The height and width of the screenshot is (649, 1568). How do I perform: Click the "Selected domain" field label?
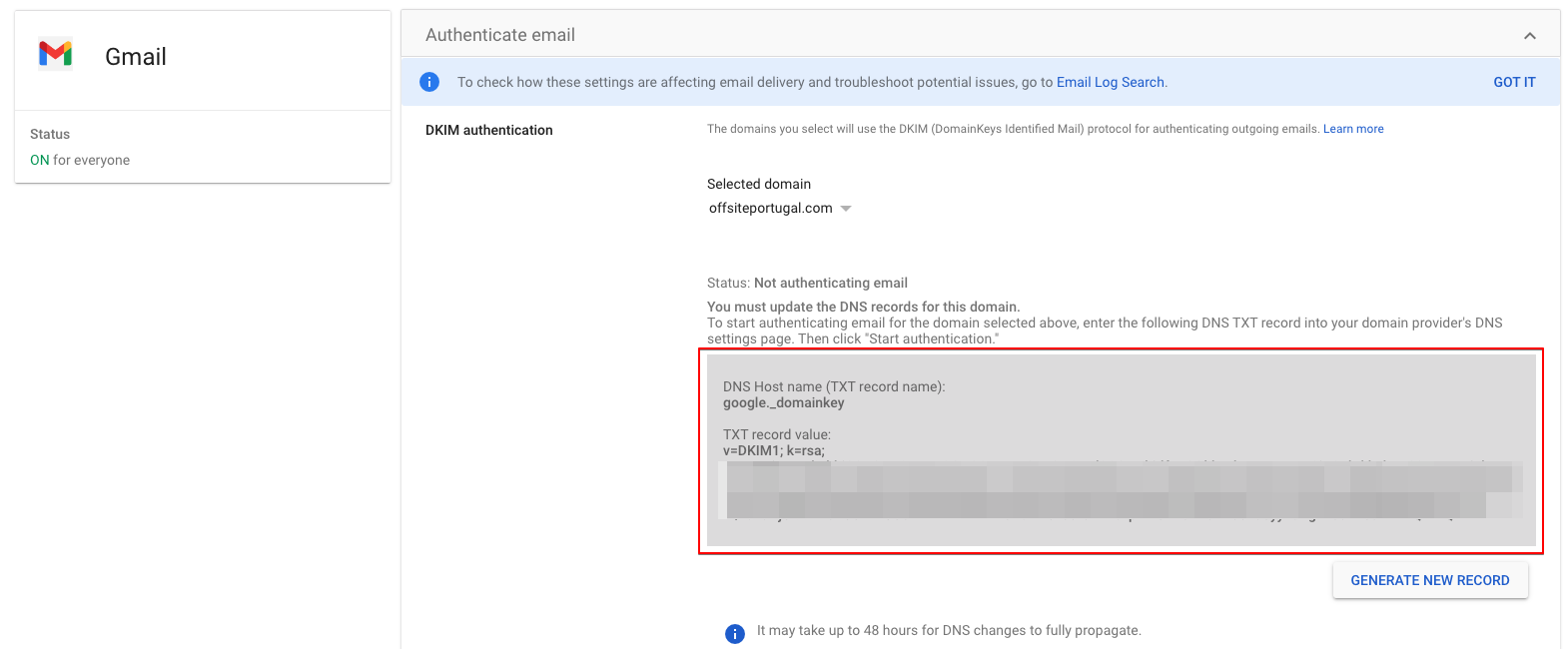759,184
